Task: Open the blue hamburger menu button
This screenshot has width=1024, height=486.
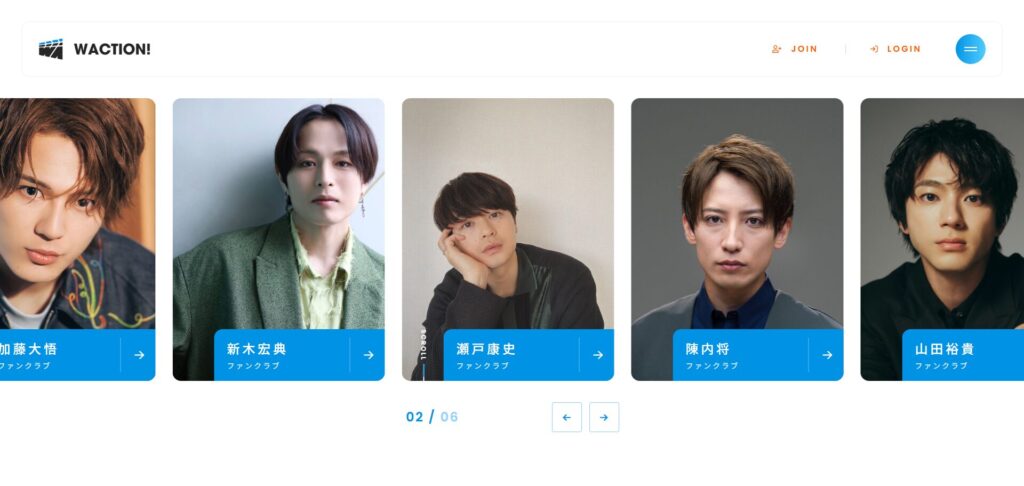Action: (x=970, y=49)
